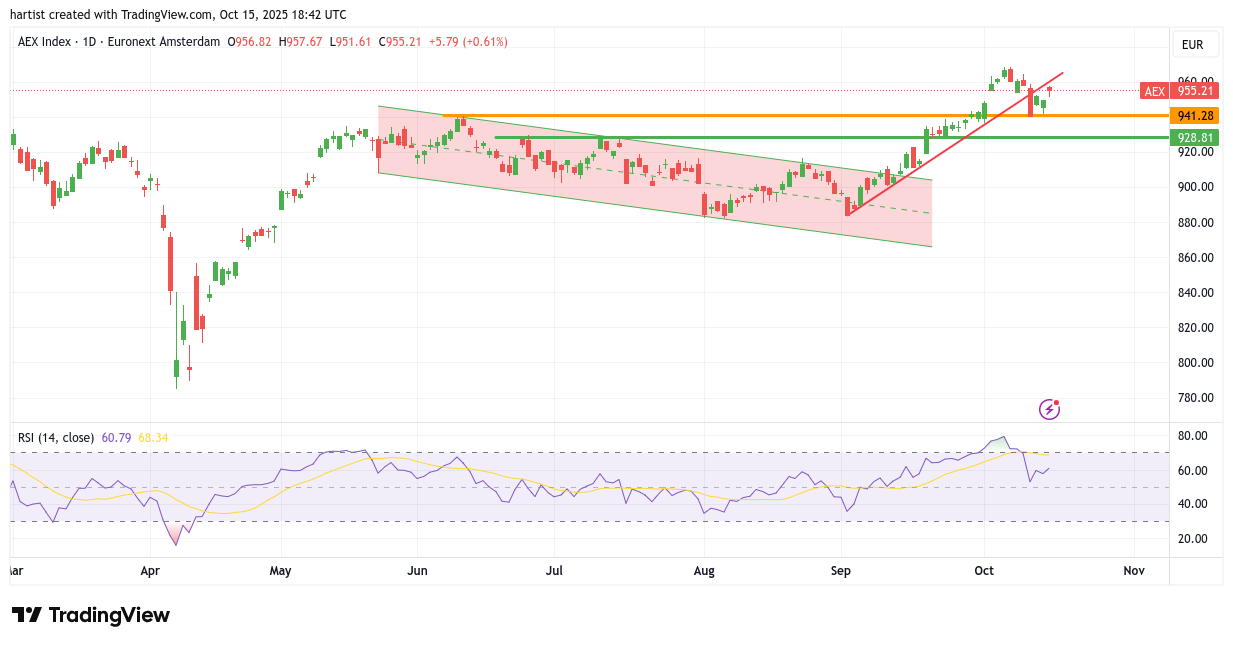Click the yellow RSI average value 68.34
Image resolution: width=1233 pixels, height=645 pixels.
click(x=153, y=437)
